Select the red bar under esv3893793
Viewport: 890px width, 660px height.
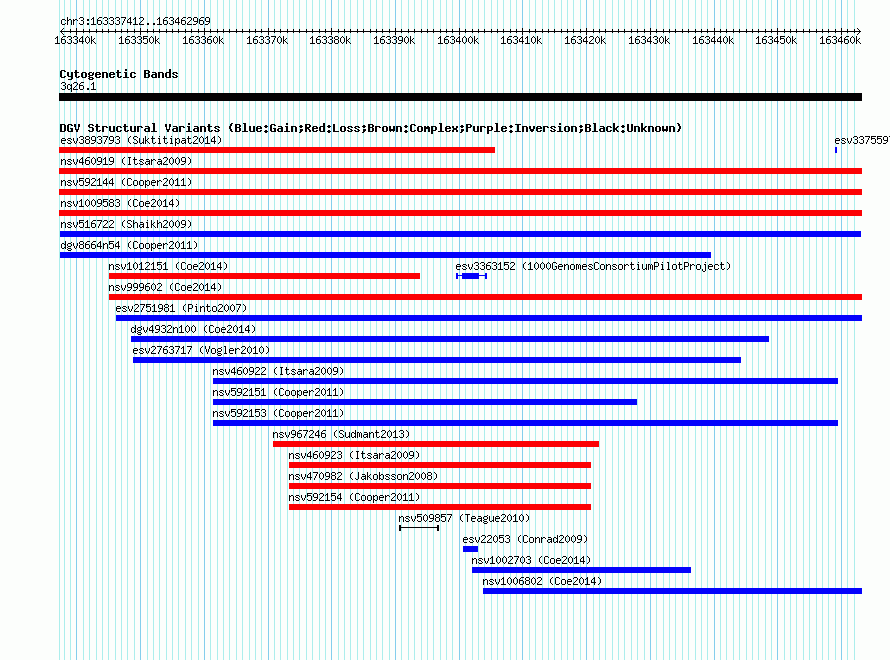(x=277, y=150)
